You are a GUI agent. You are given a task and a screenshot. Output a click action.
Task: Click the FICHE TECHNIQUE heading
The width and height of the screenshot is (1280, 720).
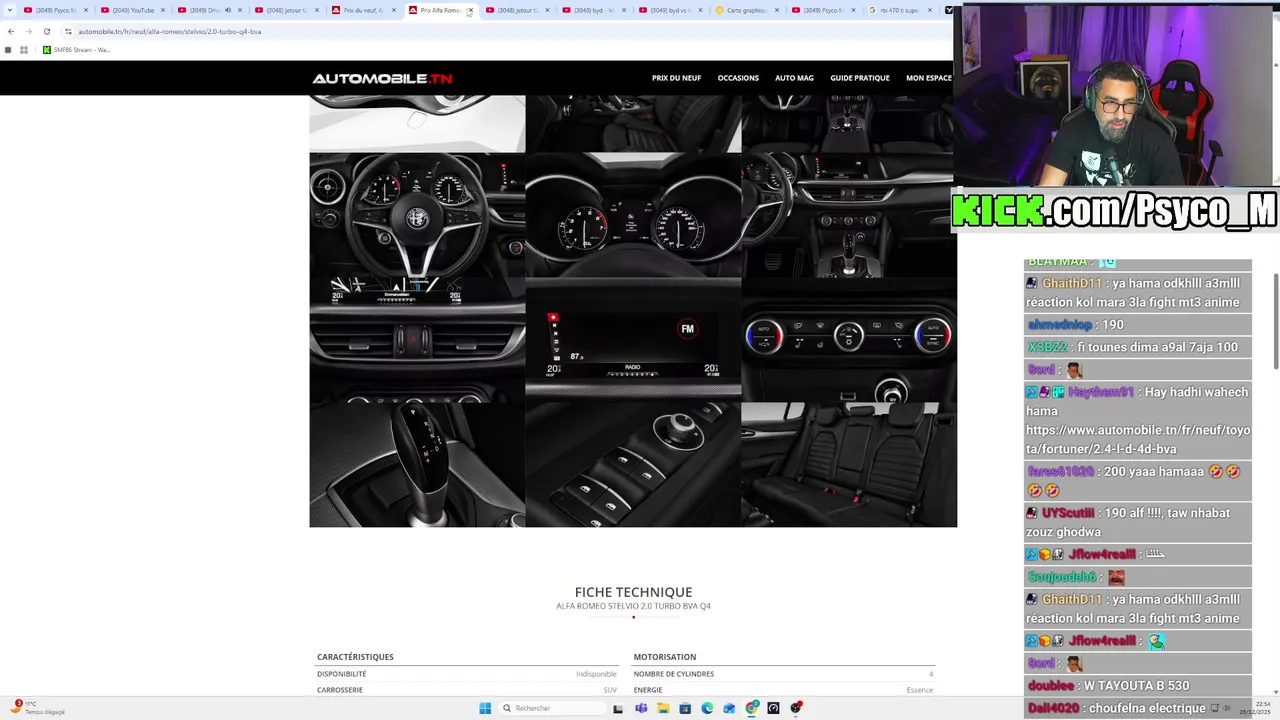tap(633, 592)
